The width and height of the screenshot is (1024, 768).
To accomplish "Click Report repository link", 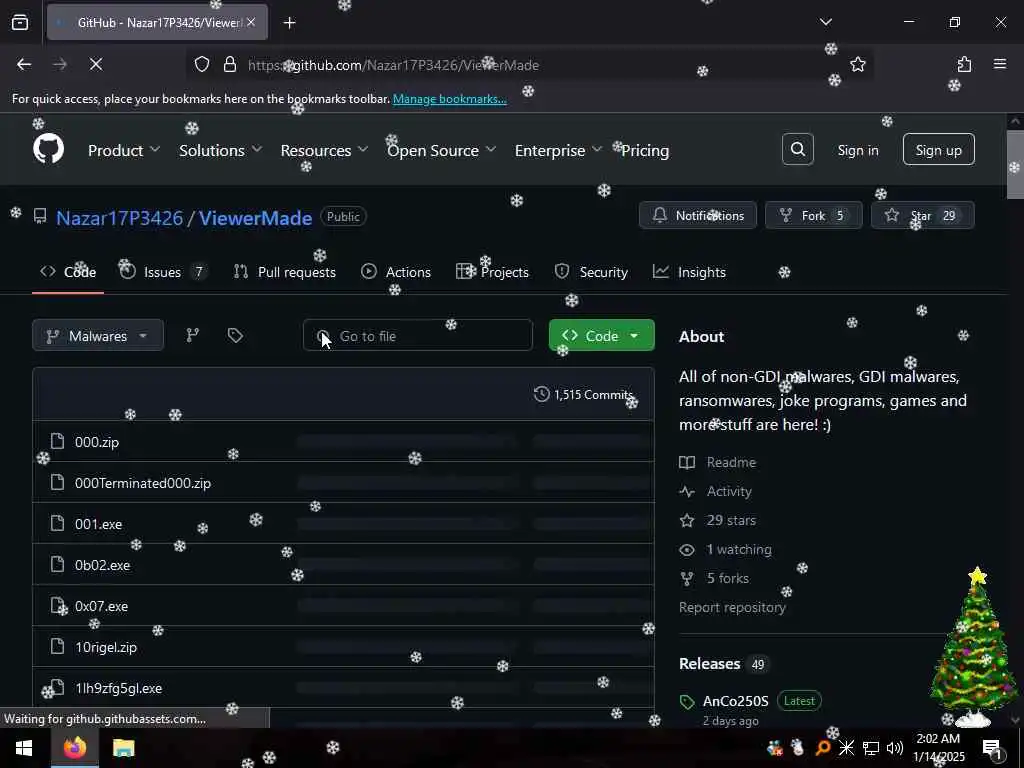I will [732, 607].
